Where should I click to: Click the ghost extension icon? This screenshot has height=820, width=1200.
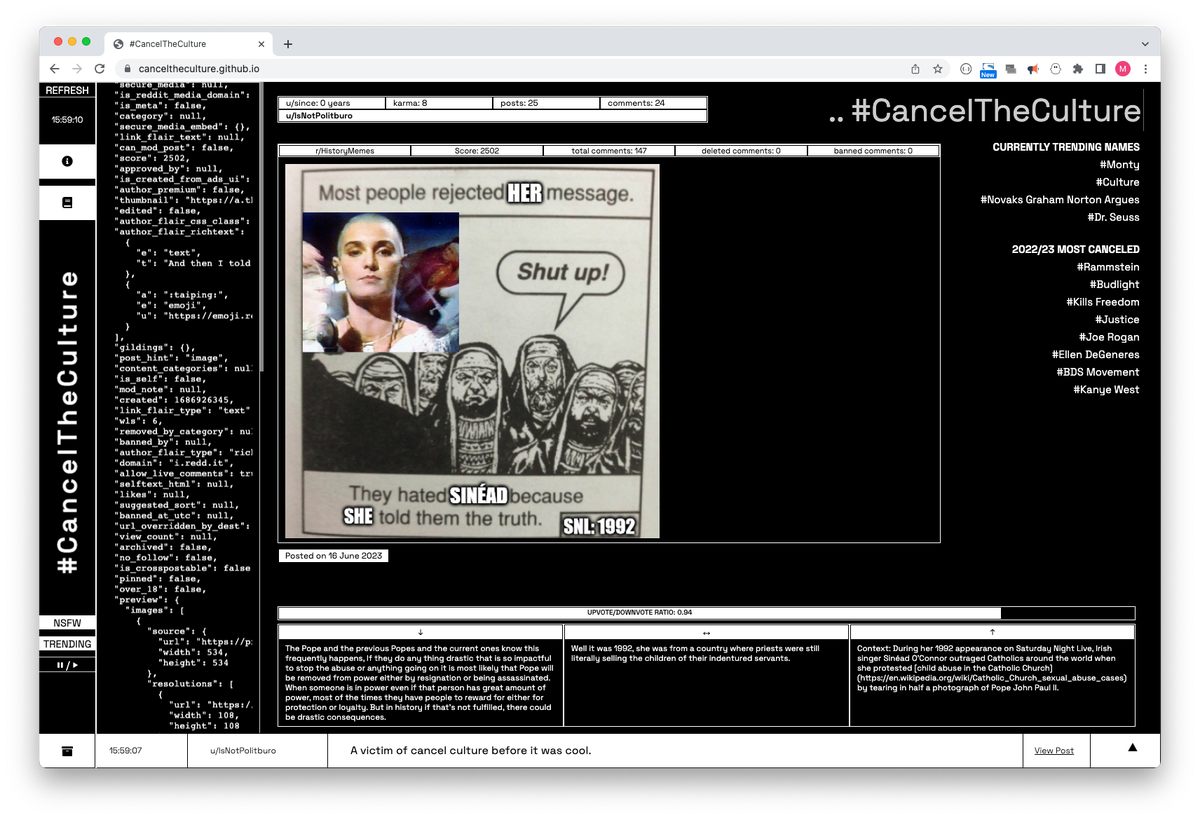1055,69
